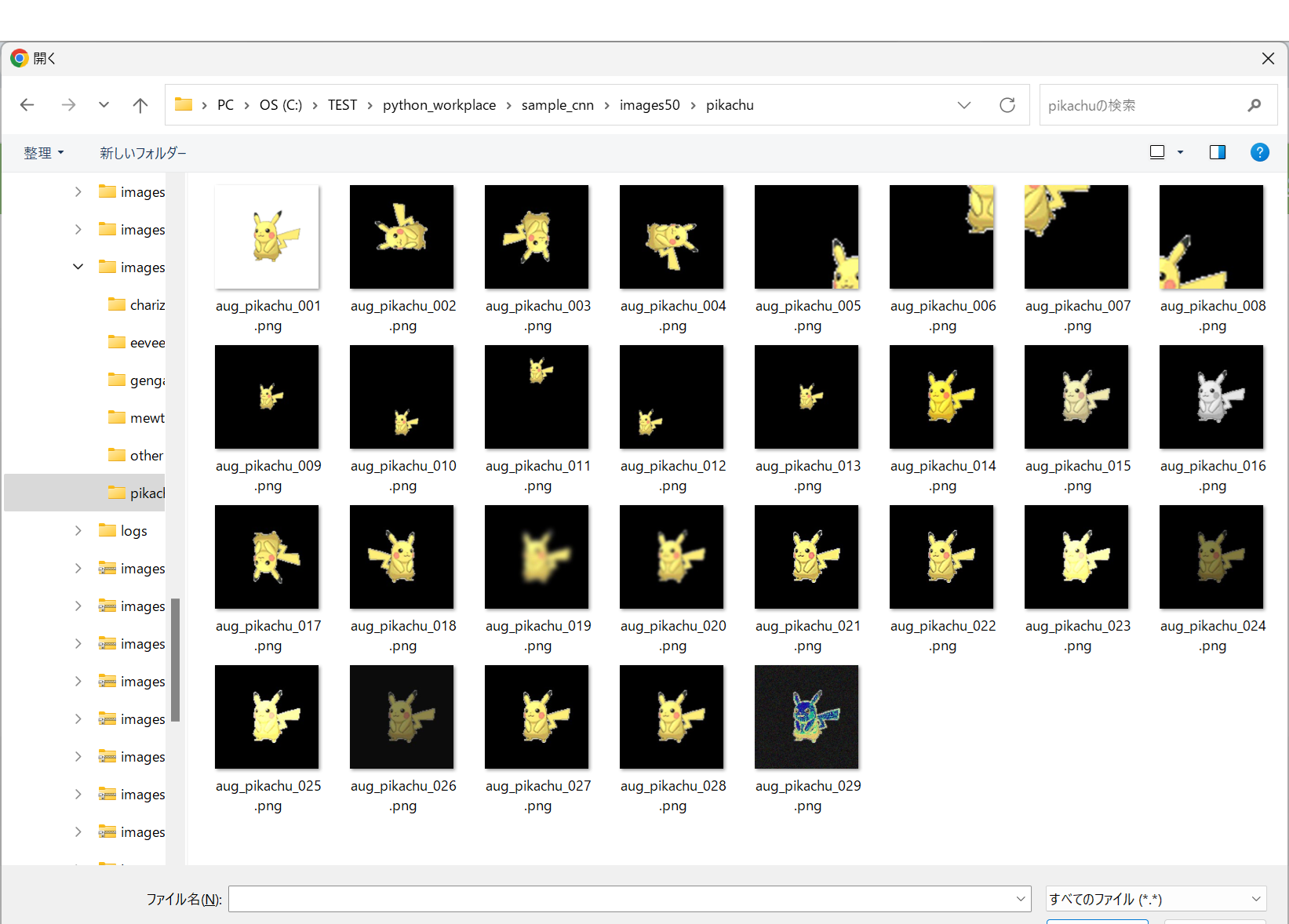Screen dimensions: 1289x924
Task: Change the view layout with the view button
Action: pos(1157,152)
